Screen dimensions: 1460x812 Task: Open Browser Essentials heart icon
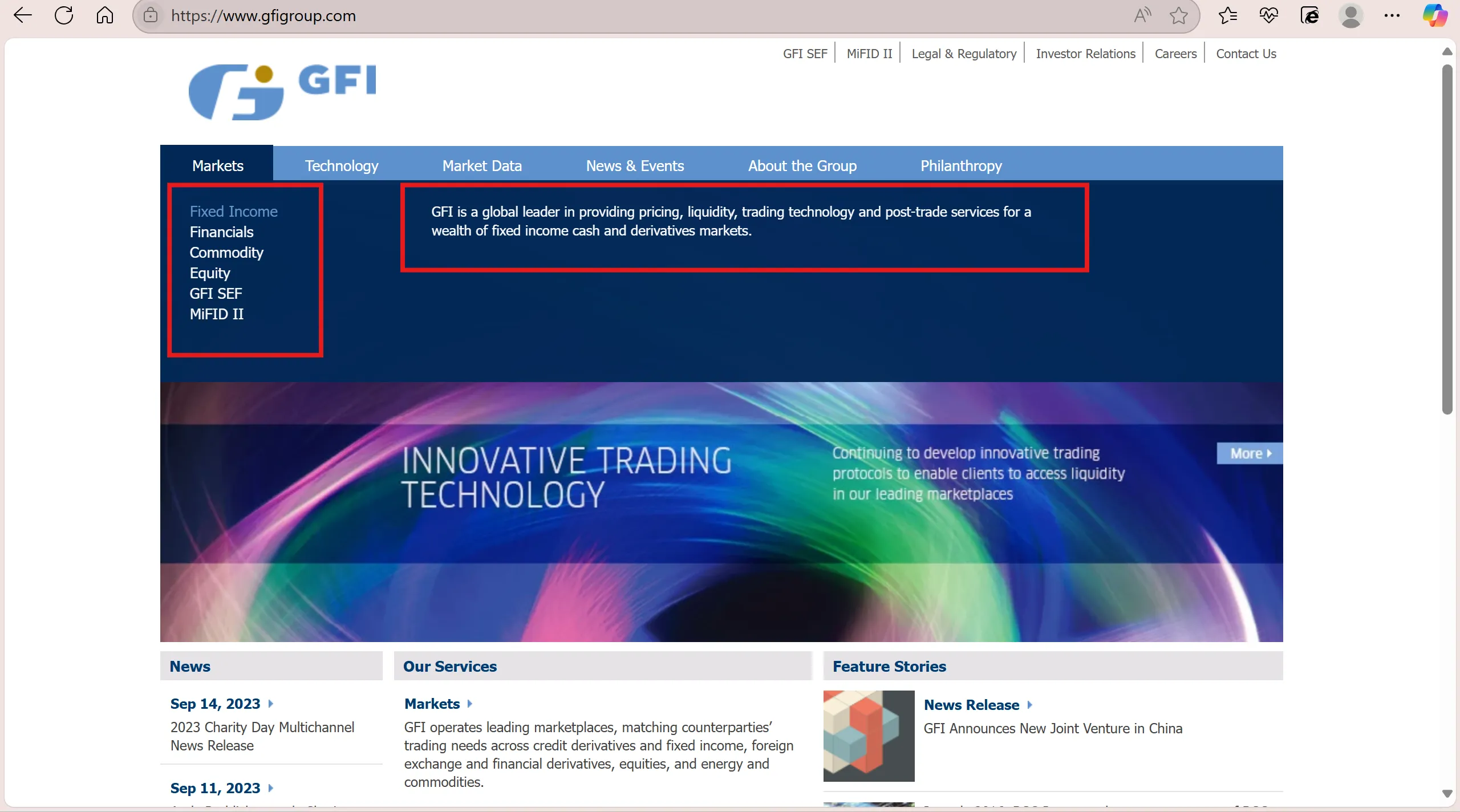(x=1269, y=15)
